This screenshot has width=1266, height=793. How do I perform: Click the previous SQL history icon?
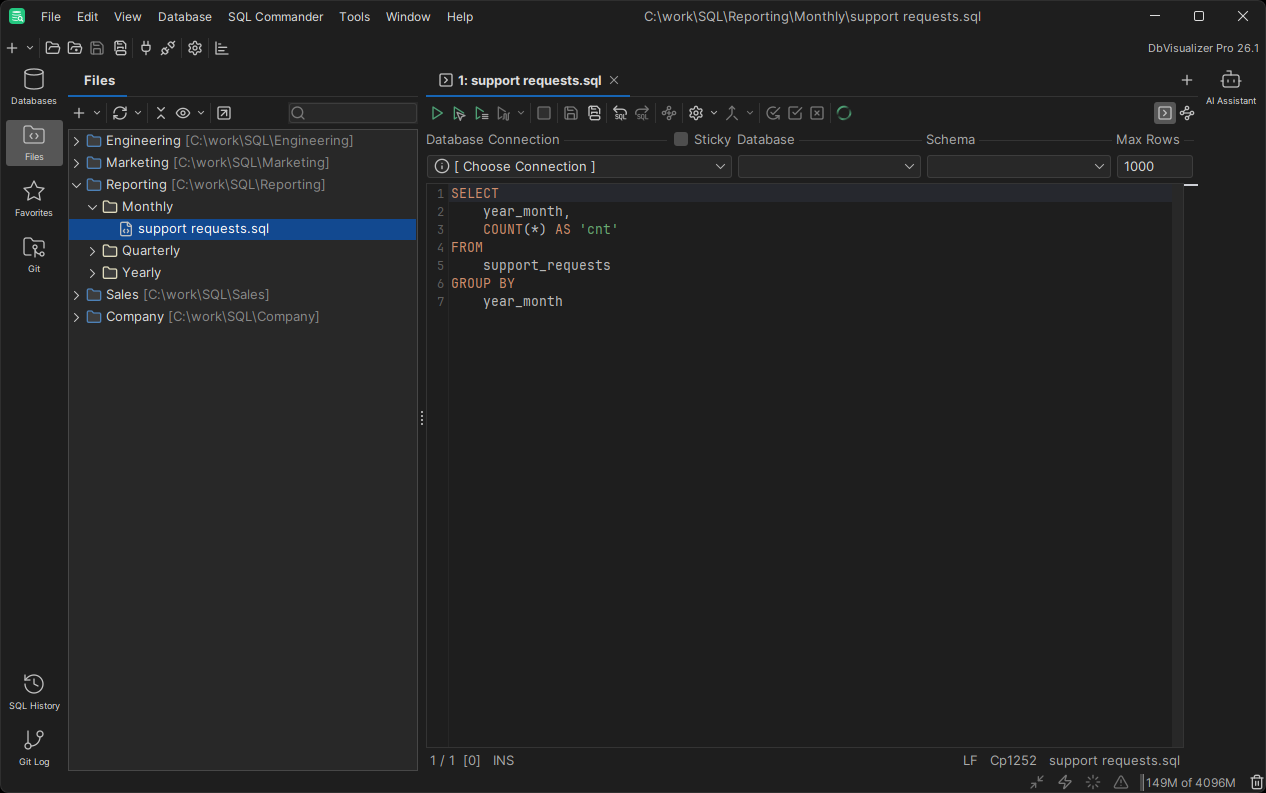pos(620,113)
